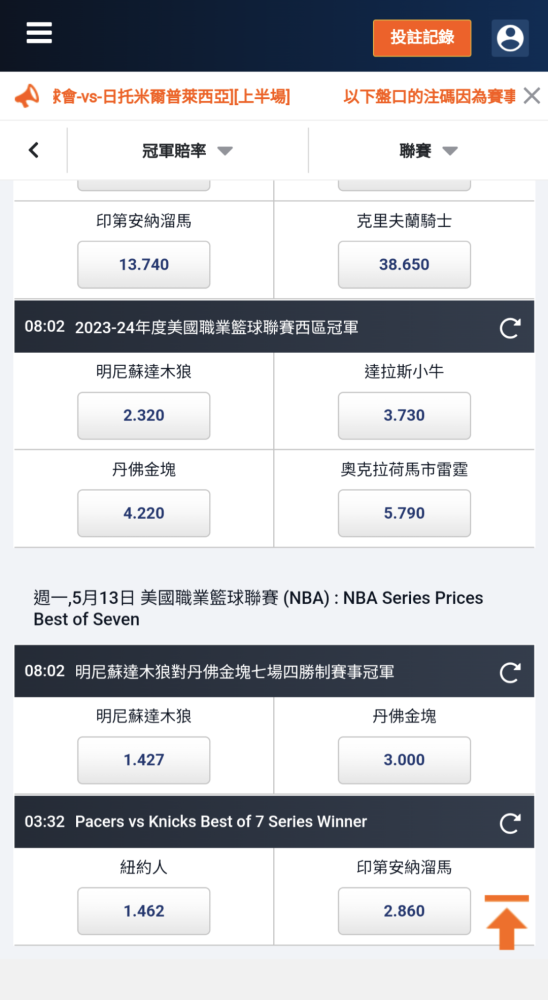
Task: Select 丹佛金塊 series winner at 3.000
Action: coord(404,760)
